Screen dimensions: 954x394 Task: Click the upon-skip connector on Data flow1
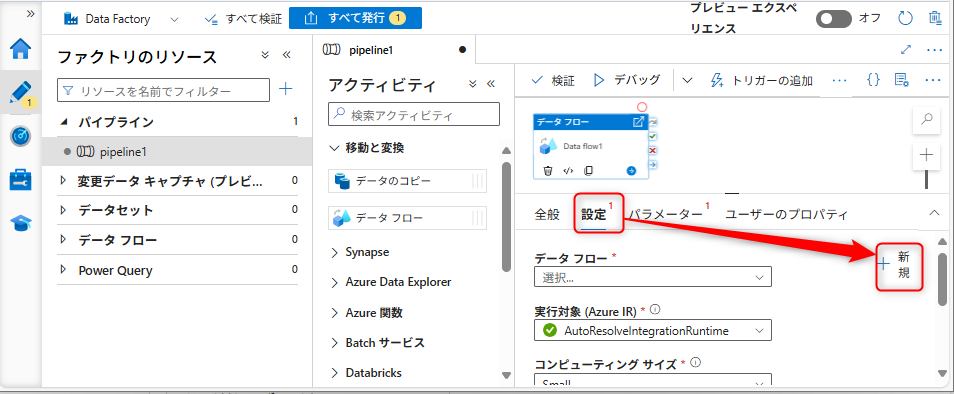click(x=653, y=123)
